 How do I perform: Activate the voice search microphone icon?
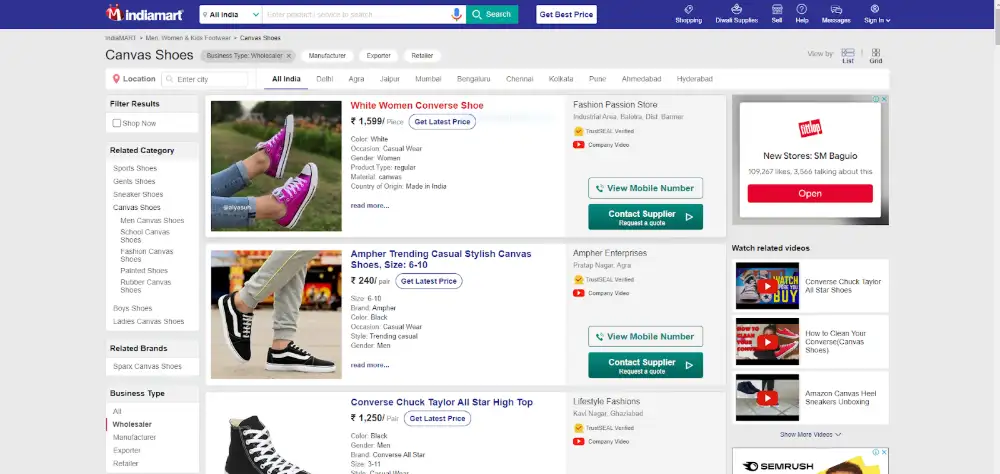(x=457, y=14)
